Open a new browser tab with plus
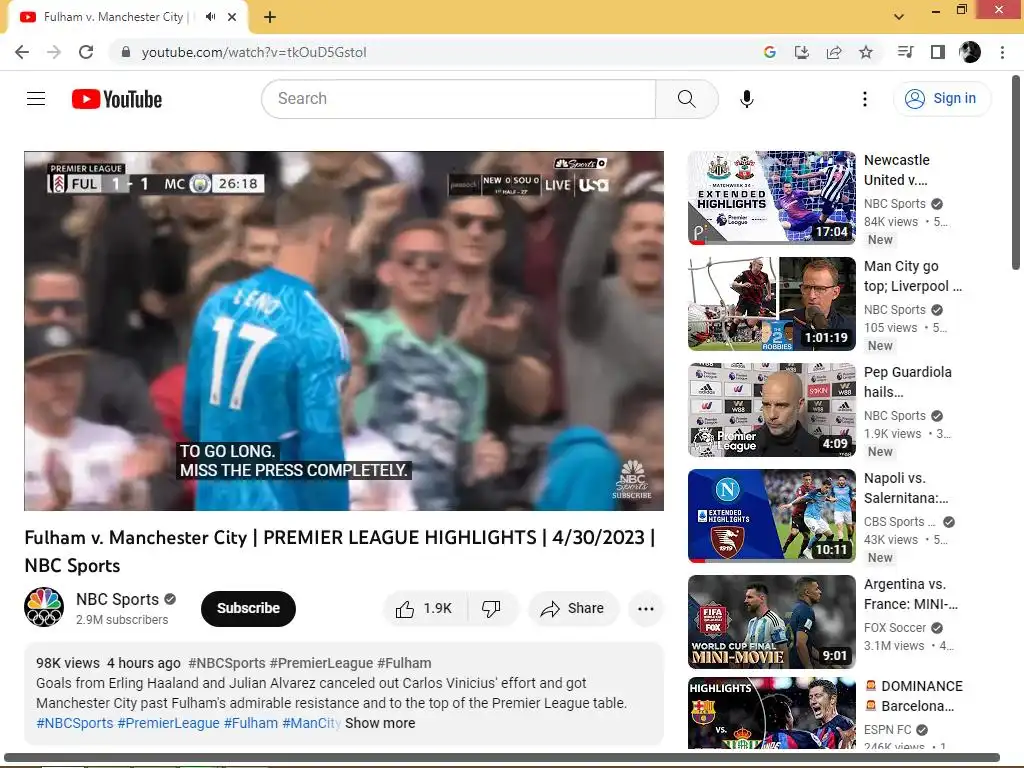This screenshot has width=1024, height=768. [270, 17]
